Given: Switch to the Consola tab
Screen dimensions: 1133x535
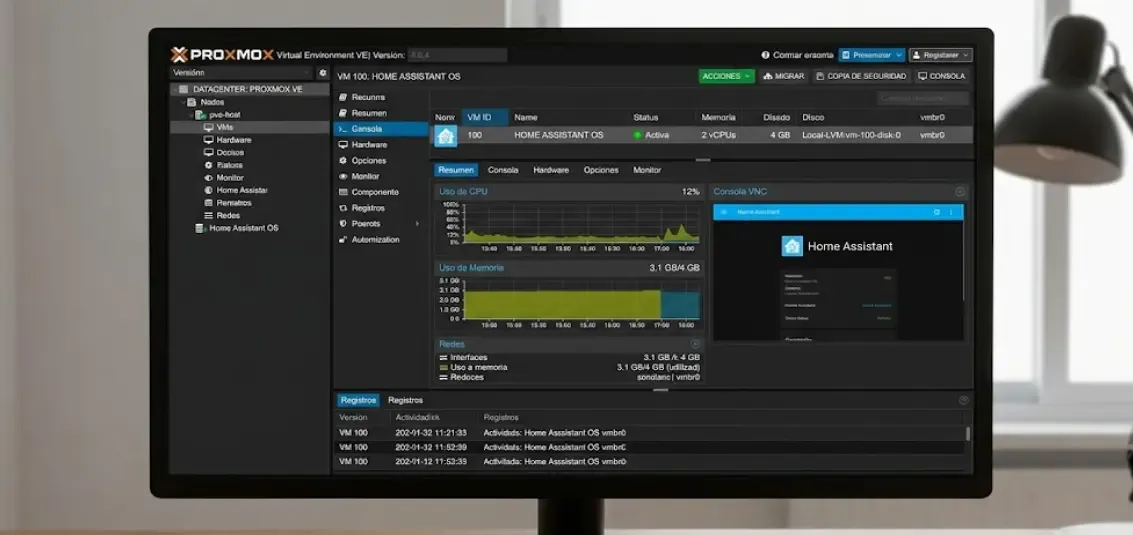Looking at the screenshot, I should [x=503, y=170].
